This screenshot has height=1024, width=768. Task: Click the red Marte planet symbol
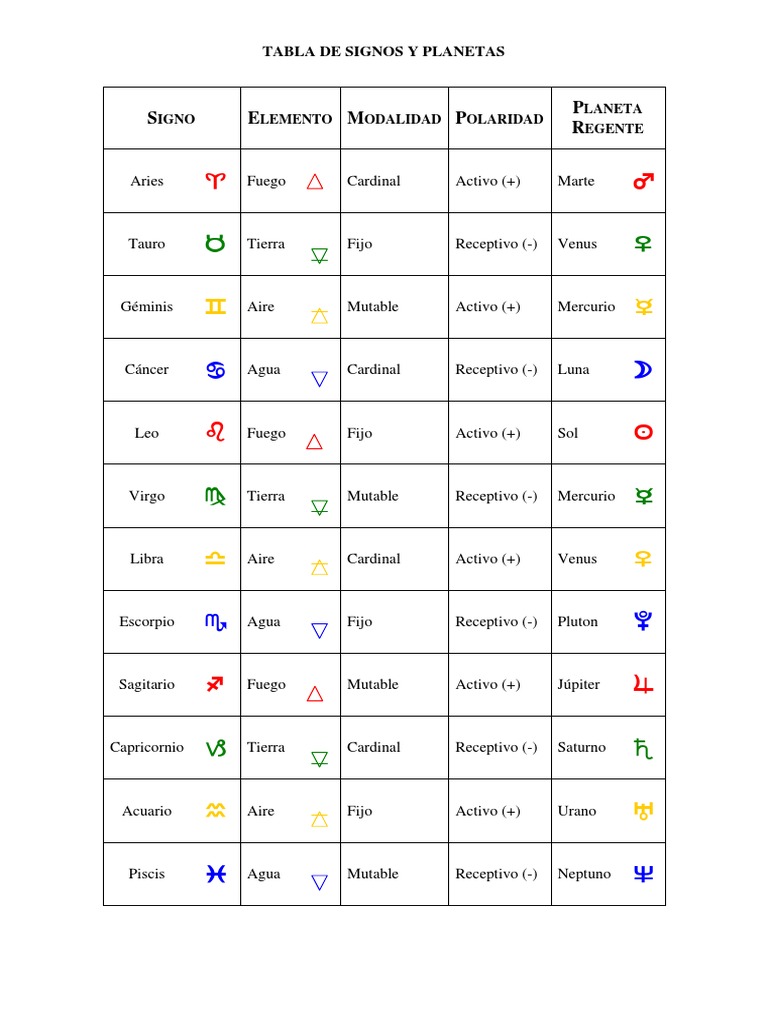643,181
